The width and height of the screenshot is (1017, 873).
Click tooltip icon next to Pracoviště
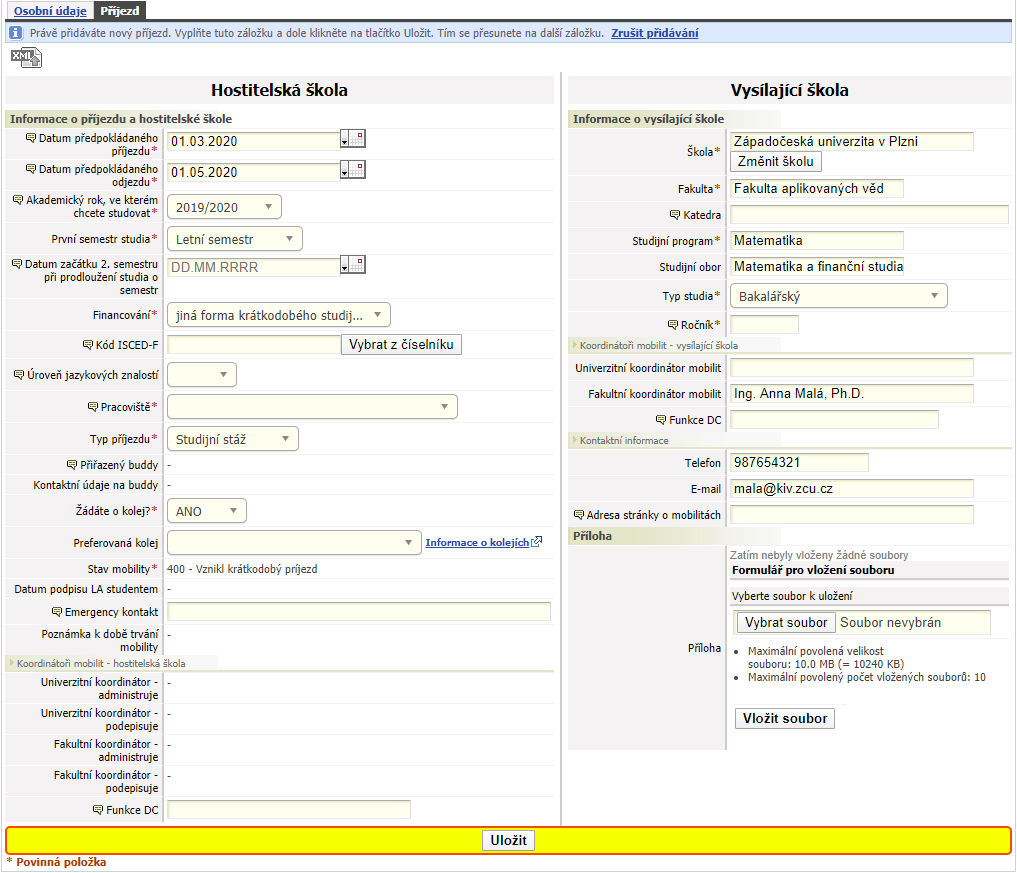coord(93,406)
